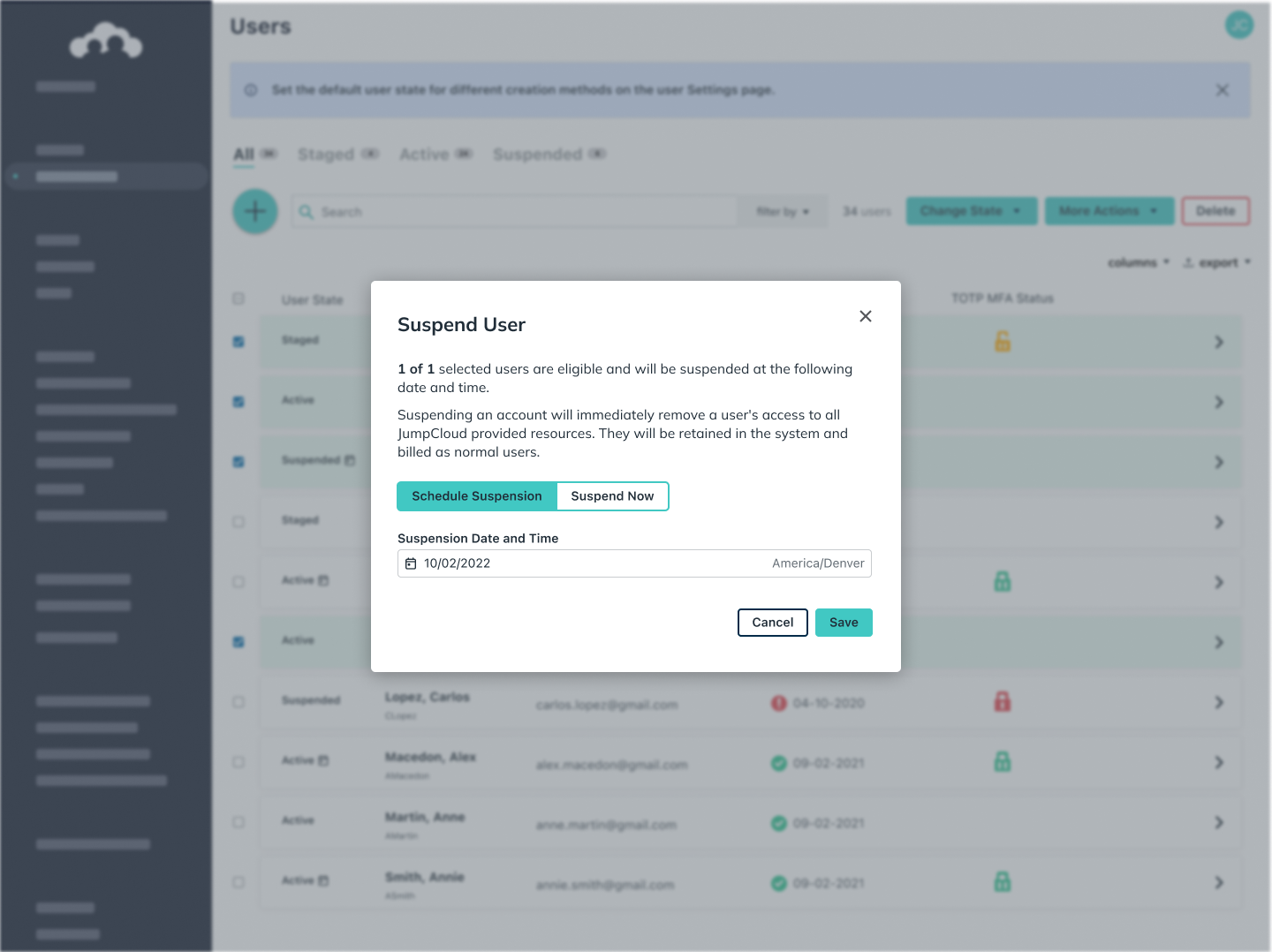Image resolution: width=1272 pixels, height=952 pixels.
Task: Open the Change State dropdown
Action: coord(971,211)
